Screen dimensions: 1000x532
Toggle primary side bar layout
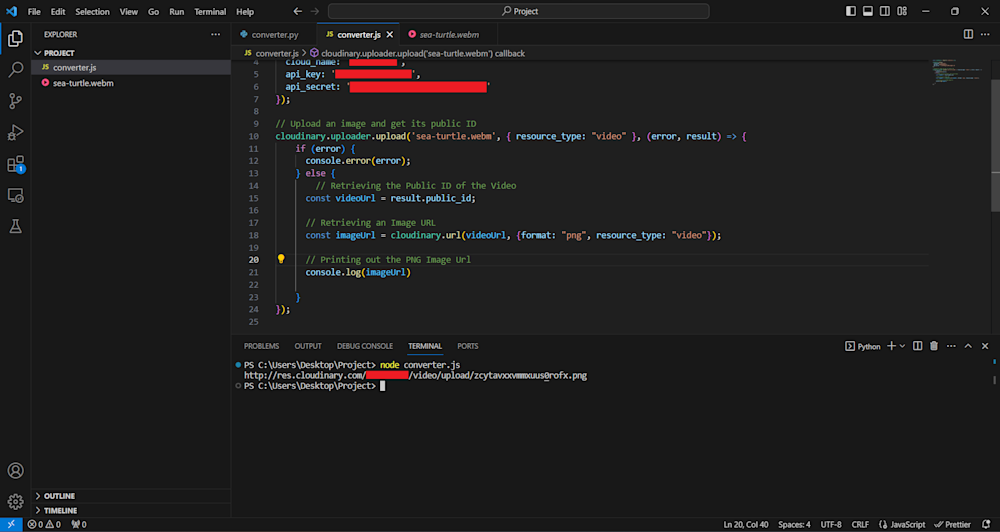[x=851, y=11]
